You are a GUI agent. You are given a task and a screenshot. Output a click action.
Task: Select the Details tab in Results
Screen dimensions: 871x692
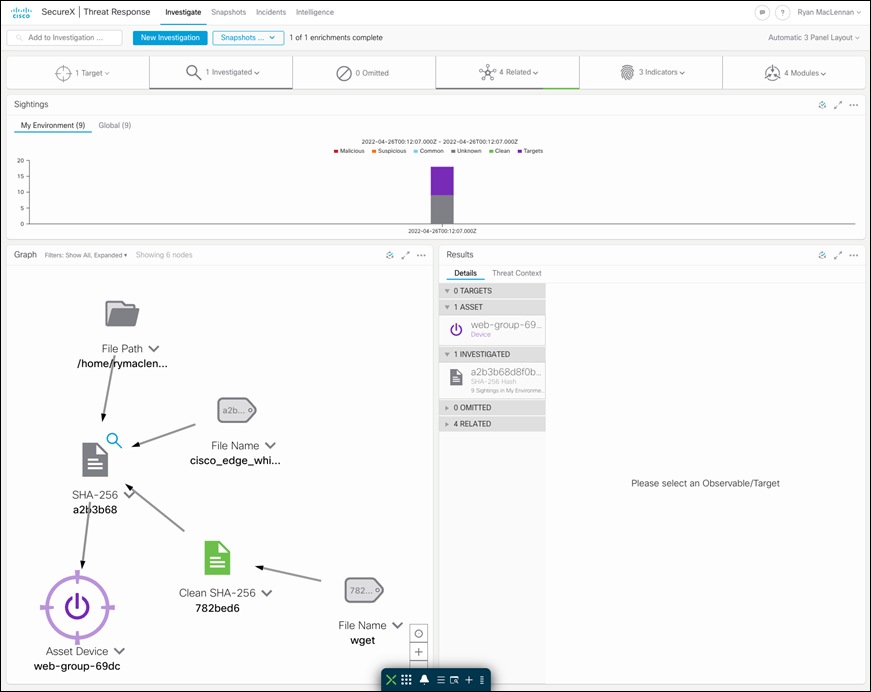click(465, 273)
